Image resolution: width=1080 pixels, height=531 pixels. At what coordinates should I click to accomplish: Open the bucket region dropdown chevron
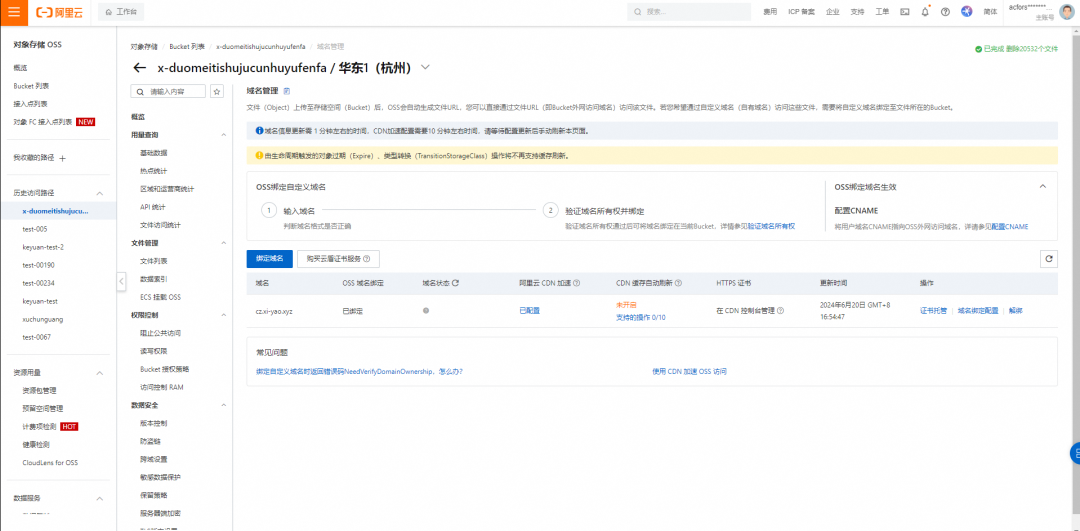(x=425, y=67)
